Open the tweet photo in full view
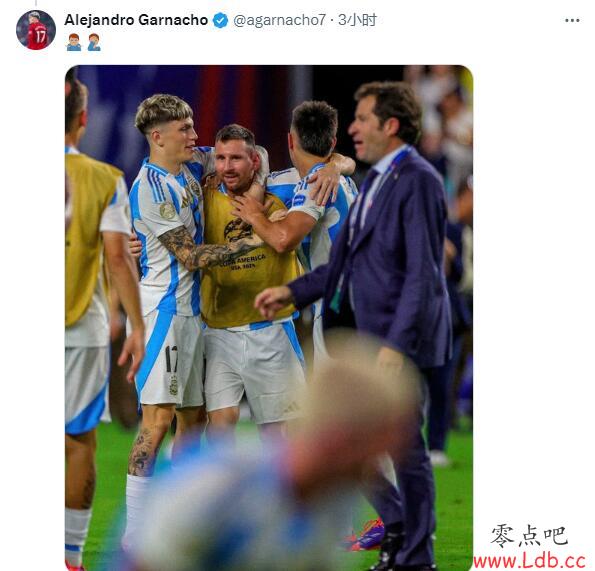 click(x=269, y=318)
